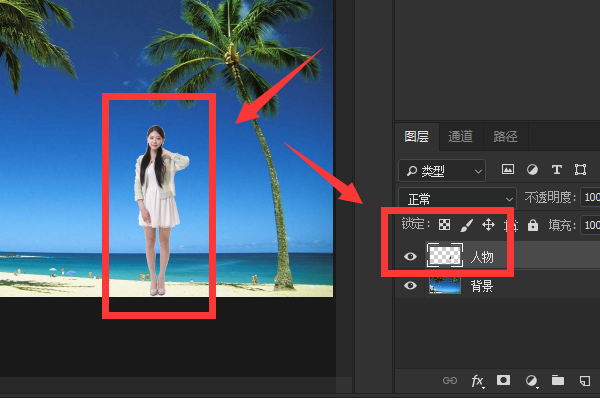Add a layer mask
The width and height of the screenshot is (600, 400).
click(505, 381)
